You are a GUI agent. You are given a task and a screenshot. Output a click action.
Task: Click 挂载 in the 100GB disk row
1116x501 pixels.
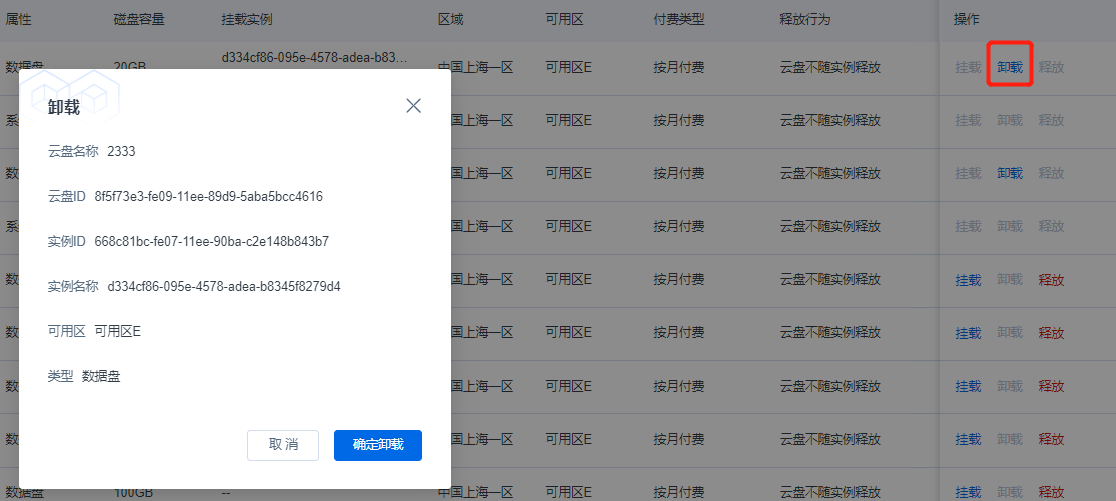968,492
